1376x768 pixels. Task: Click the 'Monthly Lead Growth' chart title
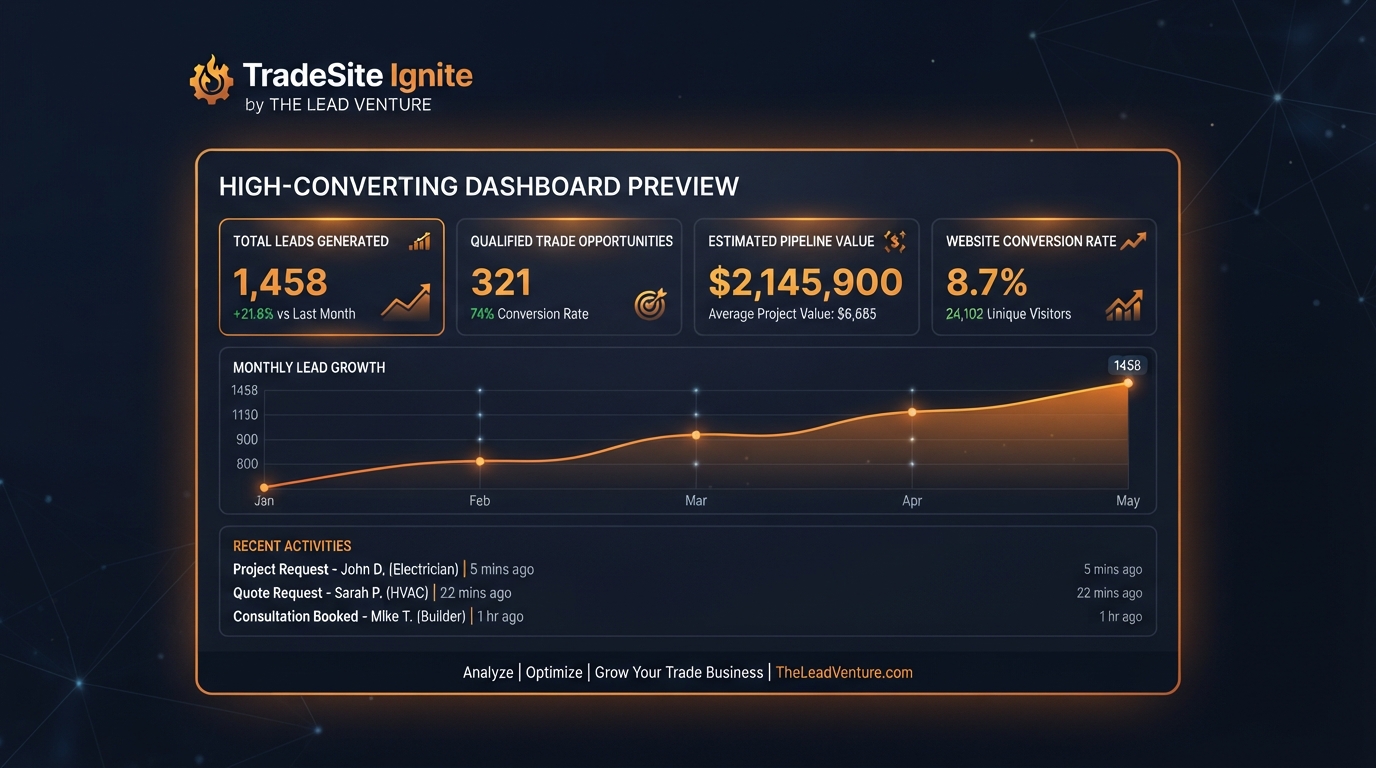coord(309,367)
